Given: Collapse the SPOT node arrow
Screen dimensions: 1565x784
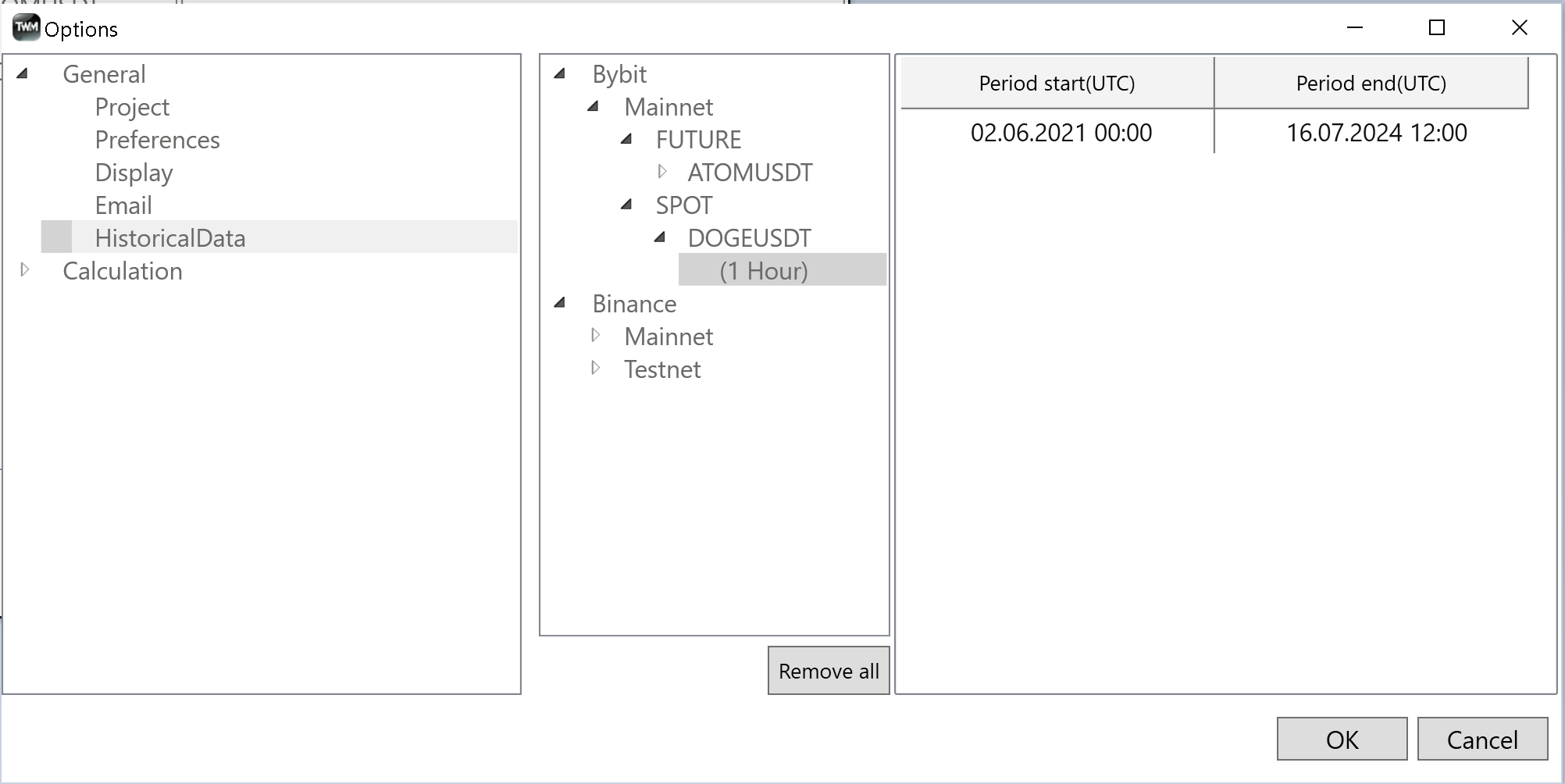Looking at the screenshot, I should (626, 205).
